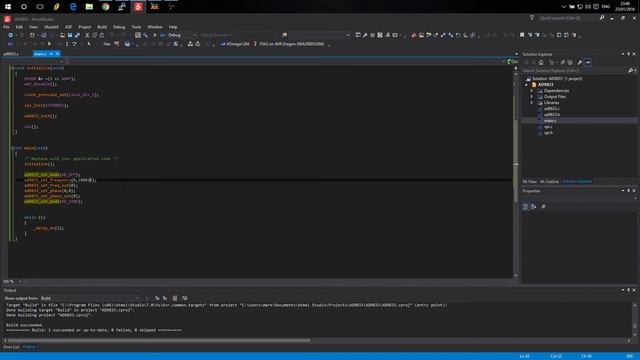Expand the Dependencies folder

532,91
